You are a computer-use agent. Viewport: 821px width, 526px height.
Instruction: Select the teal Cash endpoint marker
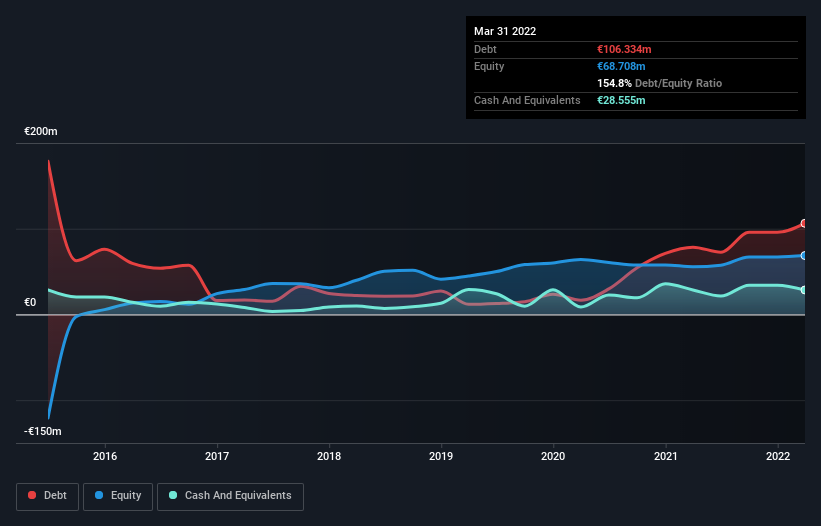[804, 290]
